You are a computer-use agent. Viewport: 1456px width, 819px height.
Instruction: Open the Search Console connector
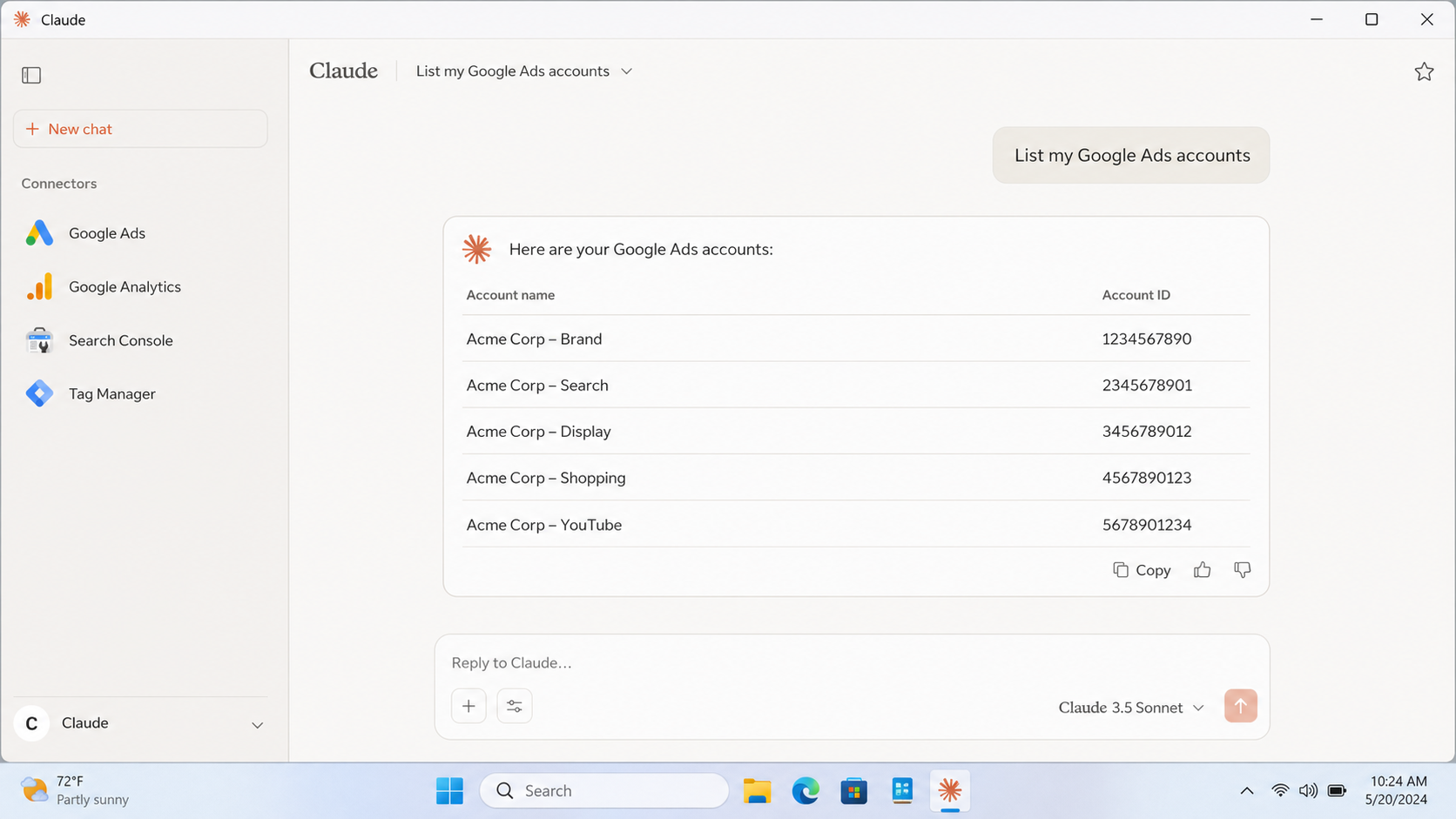[139, 340]
